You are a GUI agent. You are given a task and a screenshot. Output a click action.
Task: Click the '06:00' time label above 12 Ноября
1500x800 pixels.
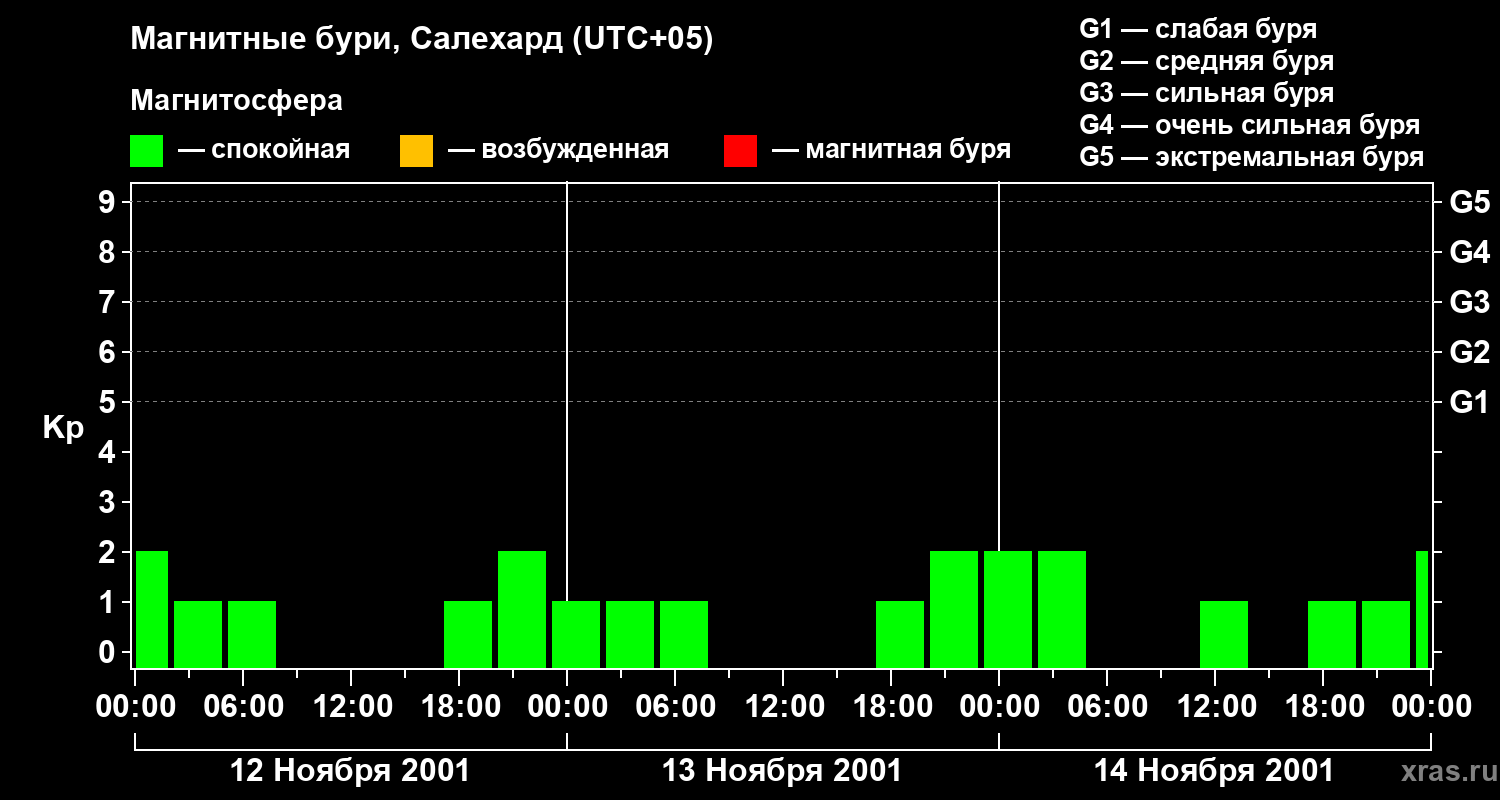point(243,707)
